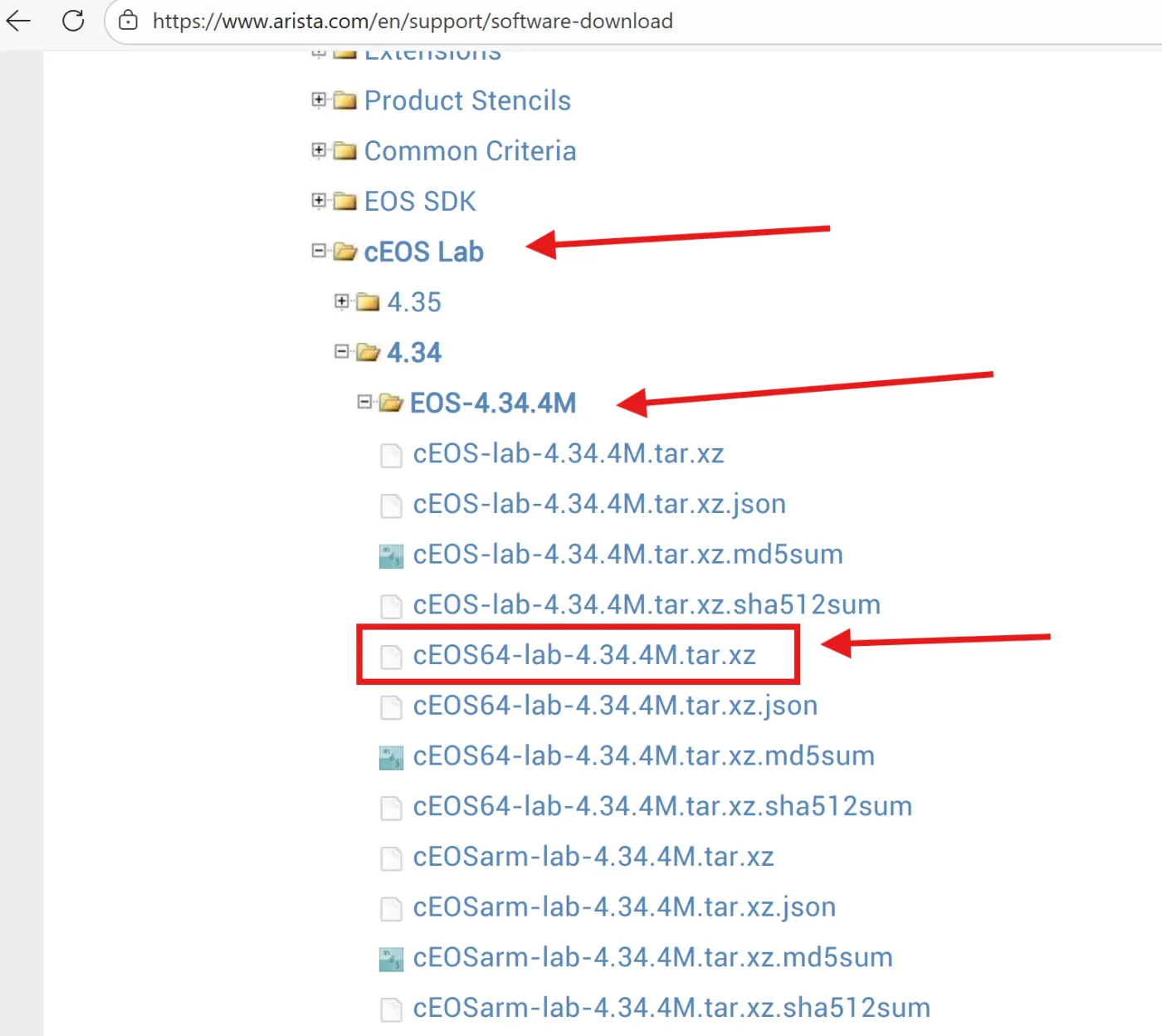1162x1036 pixels.
Task: Open the Common Criteria link
Action: click(x=470, y=151)
